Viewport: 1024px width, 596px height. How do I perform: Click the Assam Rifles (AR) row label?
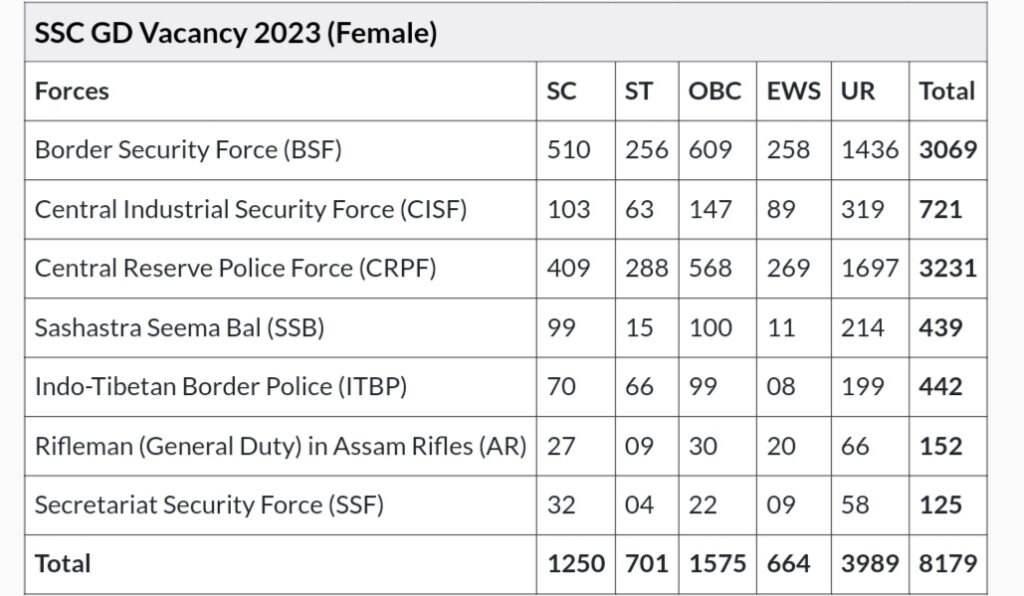pos(281,447)
